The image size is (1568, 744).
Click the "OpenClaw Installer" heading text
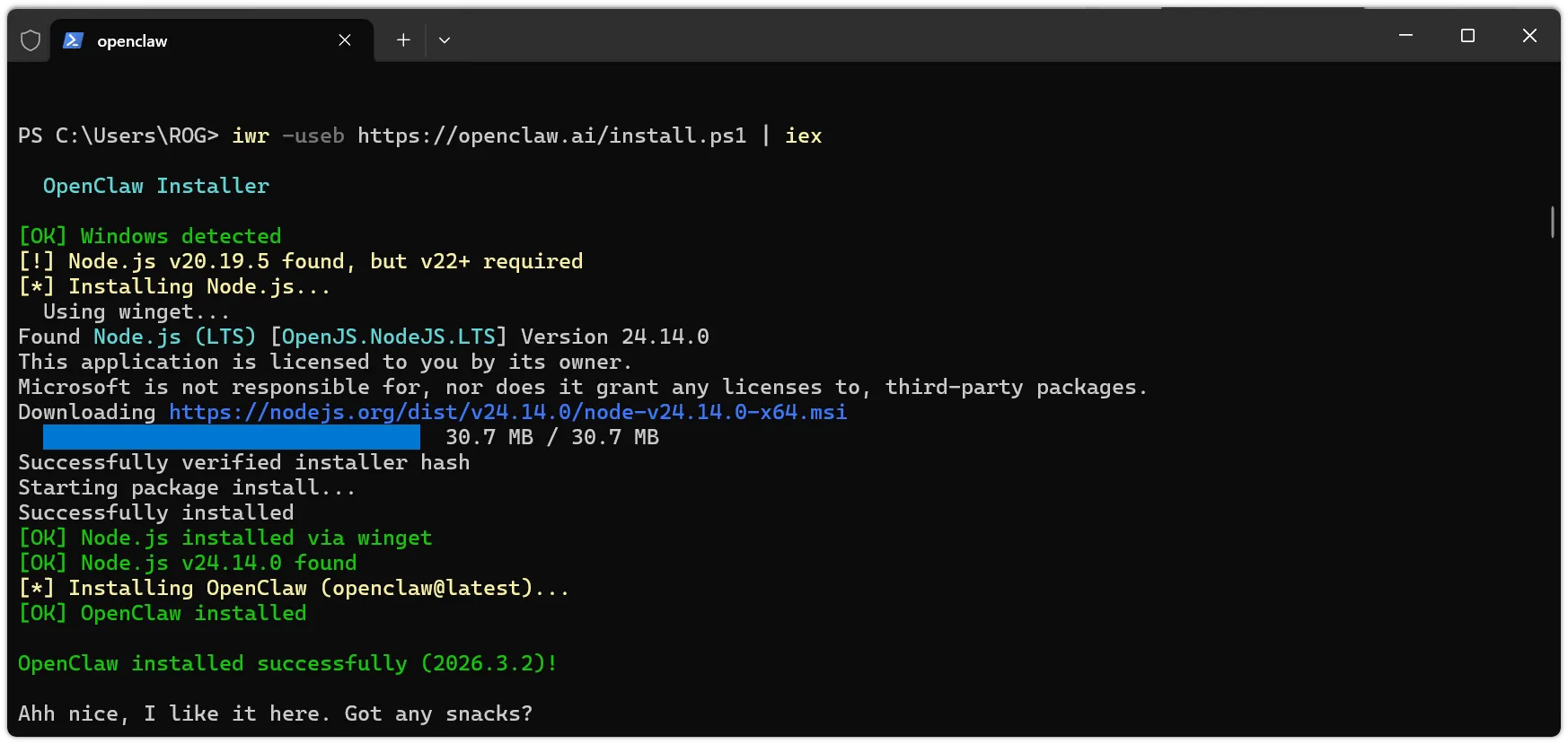click(155, 186)
